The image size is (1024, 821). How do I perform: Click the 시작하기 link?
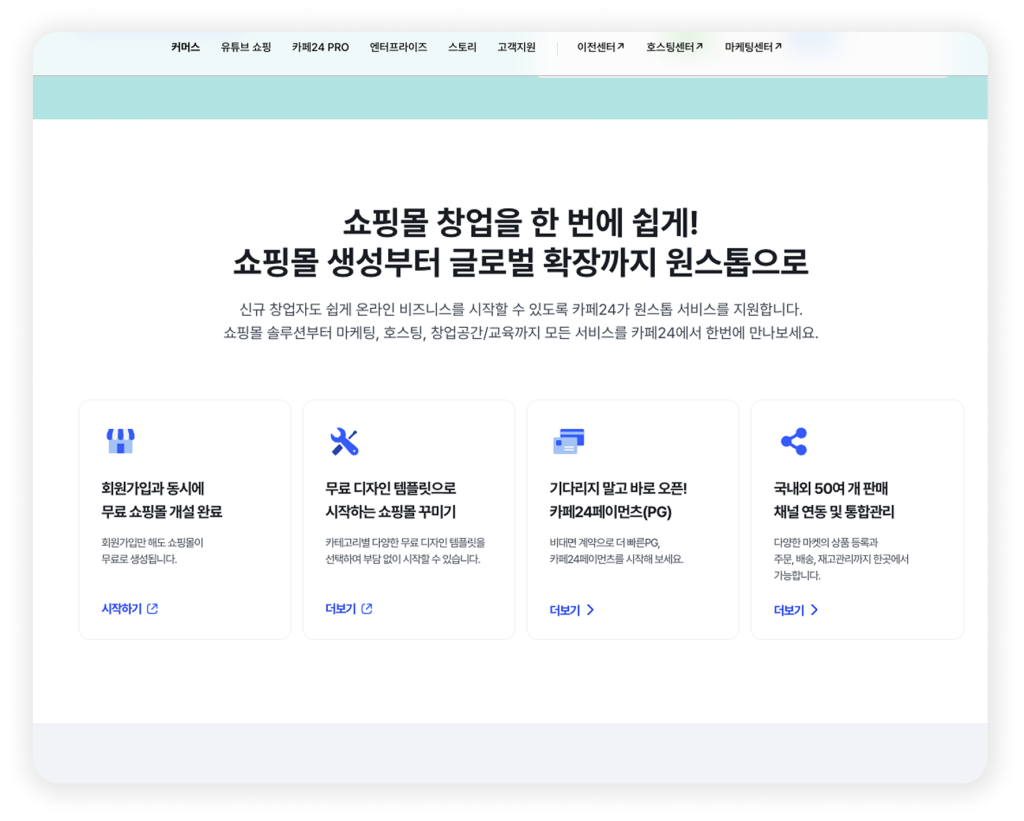pyautogui.click(x=122, y=608)
